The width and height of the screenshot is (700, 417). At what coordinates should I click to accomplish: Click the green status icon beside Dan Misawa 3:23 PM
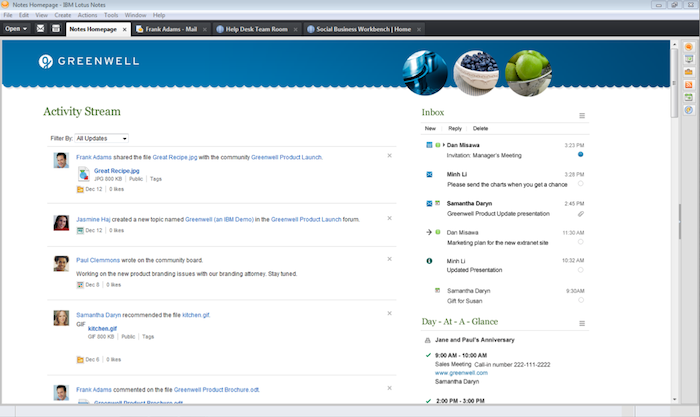click(438, 145)
